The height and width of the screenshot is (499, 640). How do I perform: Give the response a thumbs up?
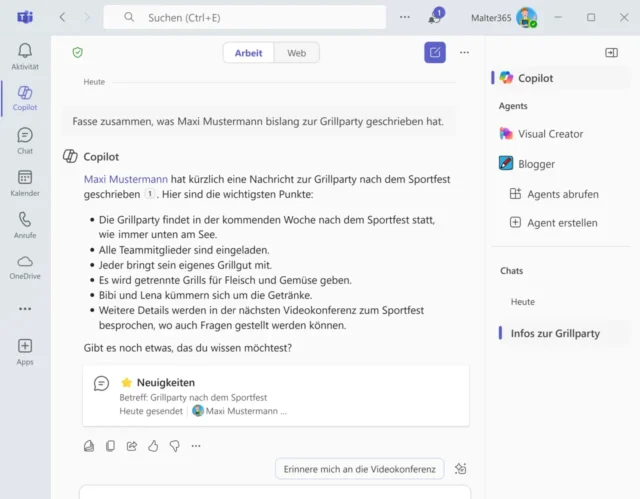[x=153, y=446]
